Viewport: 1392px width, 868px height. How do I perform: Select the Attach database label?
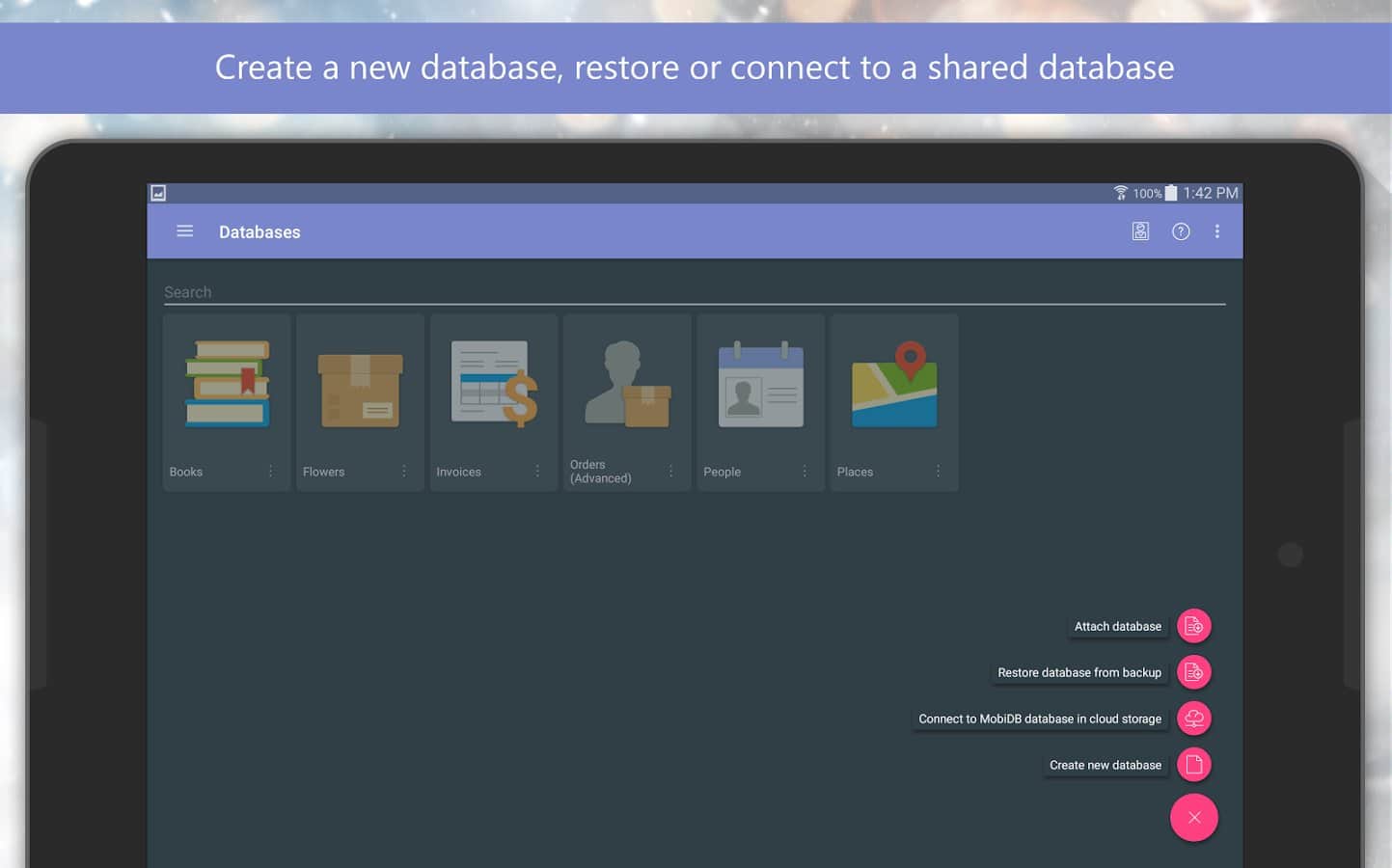coord(1117,626)
